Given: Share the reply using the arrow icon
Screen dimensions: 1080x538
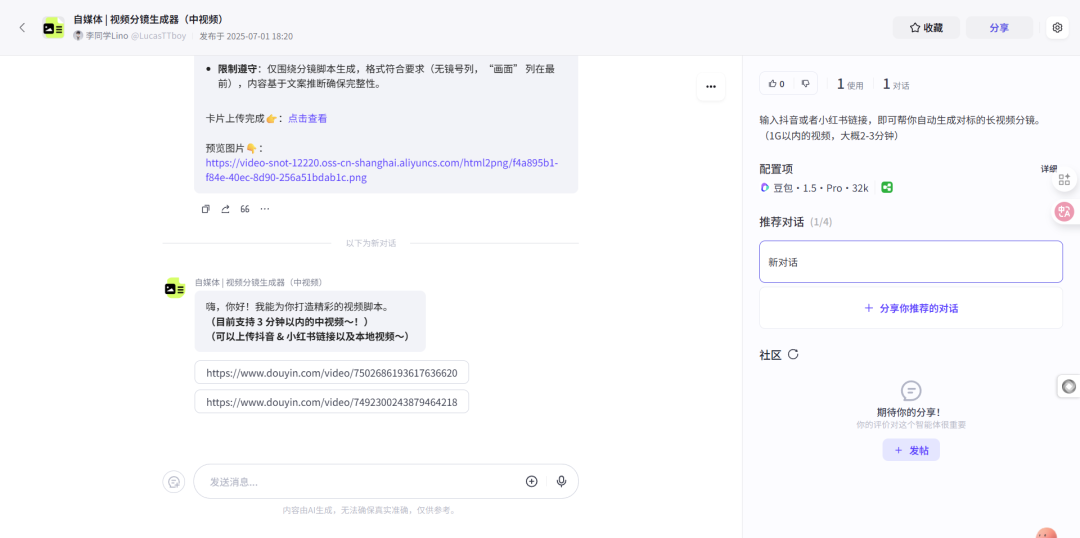Looking at the screenshot, I should 225,209.
